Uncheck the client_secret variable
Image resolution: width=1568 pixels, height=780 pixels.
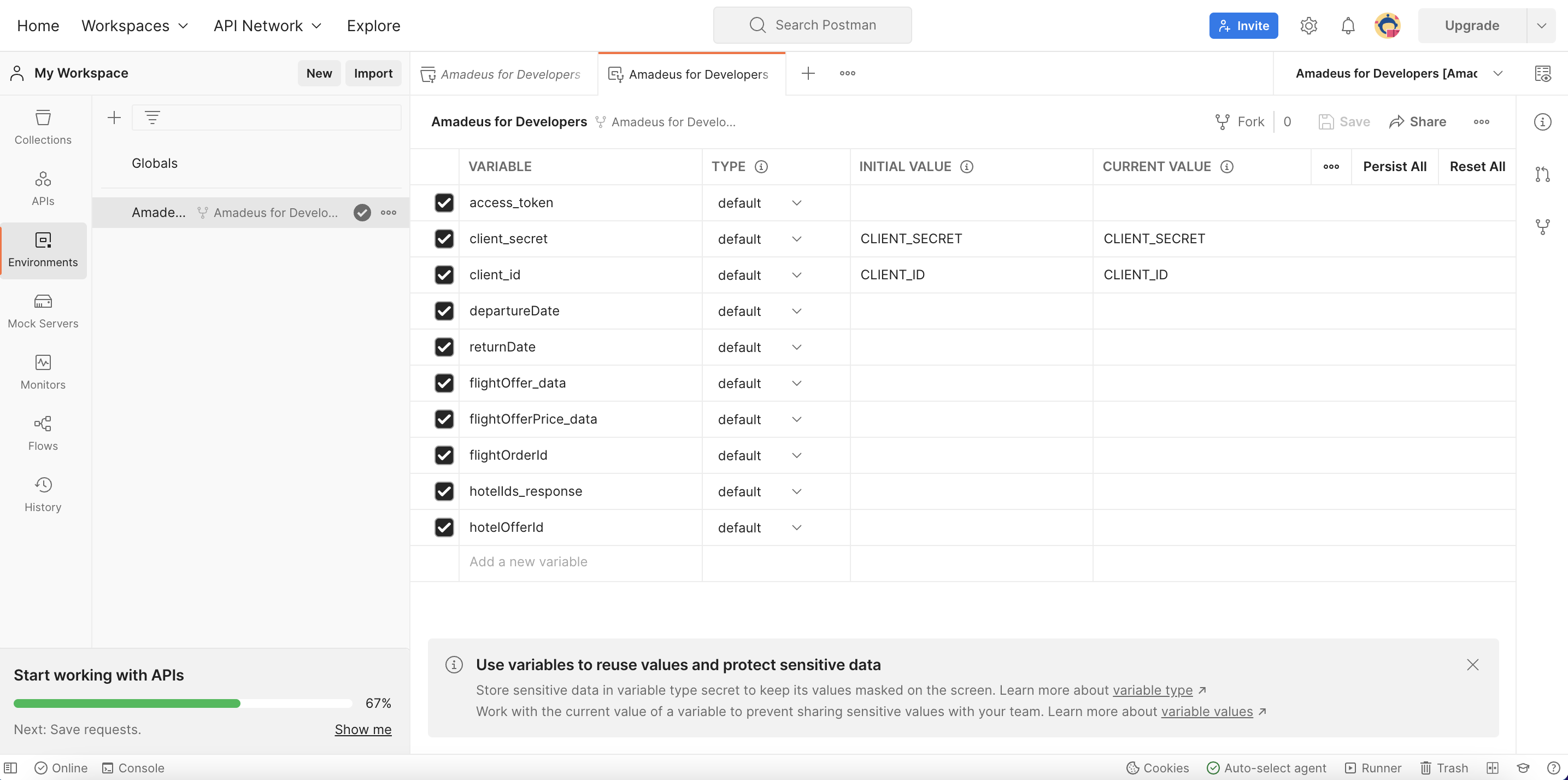pos(444,239)
